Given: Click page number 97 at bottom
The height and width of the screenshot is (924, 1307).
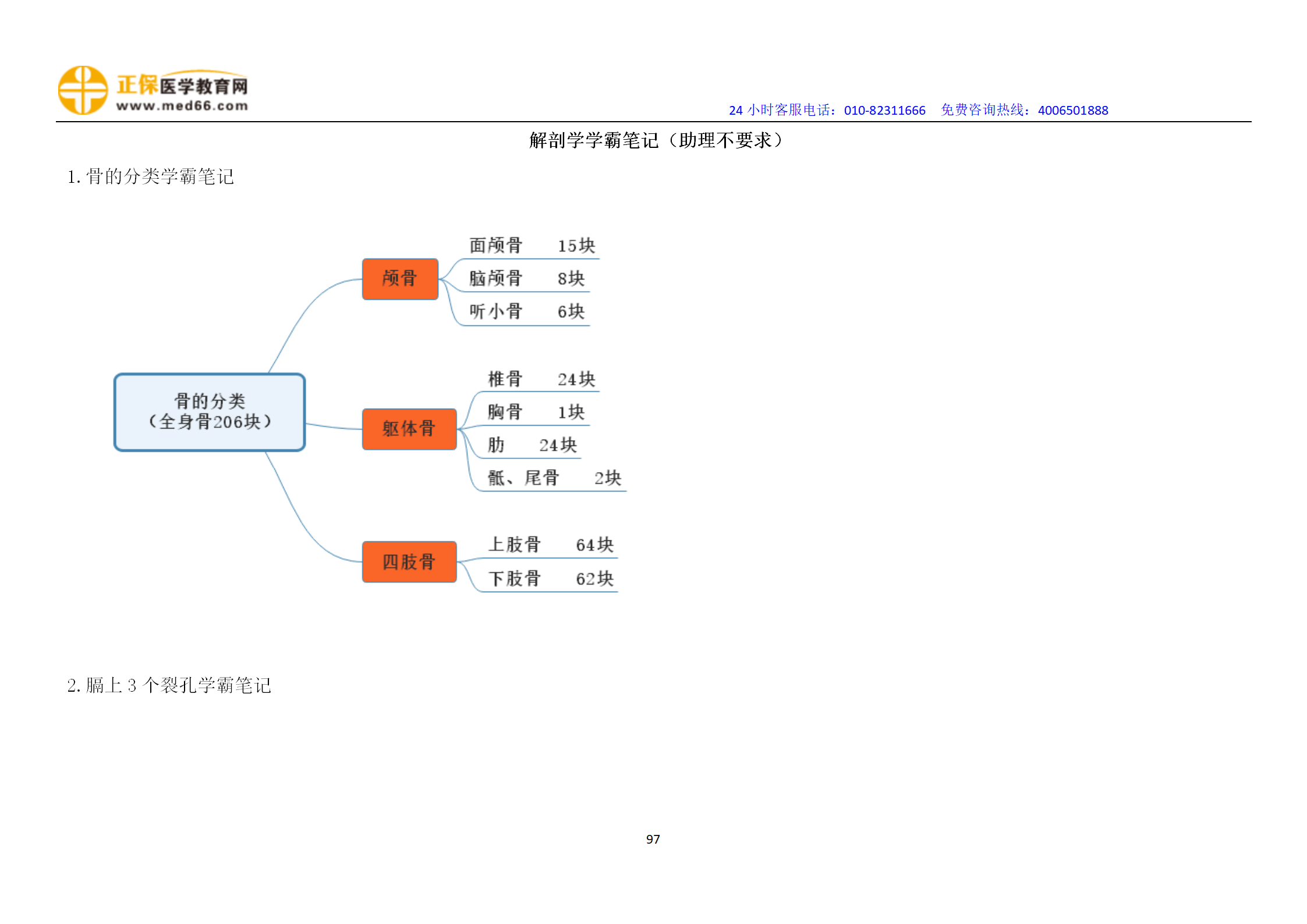Looking at the screenshot, I should tap(653, 839).
